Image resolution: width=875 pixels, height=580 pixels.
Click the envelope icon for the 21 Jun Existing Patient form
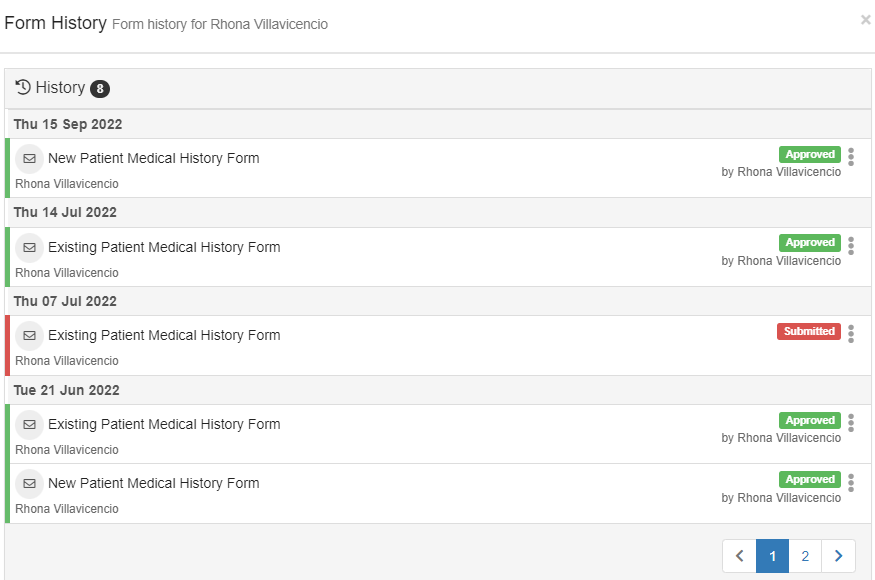(x=29, y=424)
